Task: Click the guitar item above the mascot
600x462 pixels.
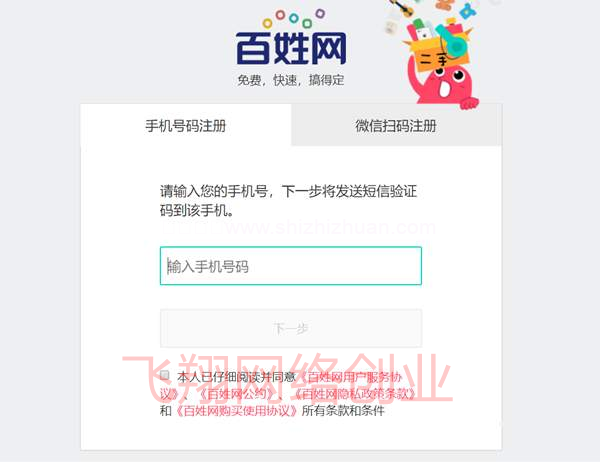Action: point(402,8)
